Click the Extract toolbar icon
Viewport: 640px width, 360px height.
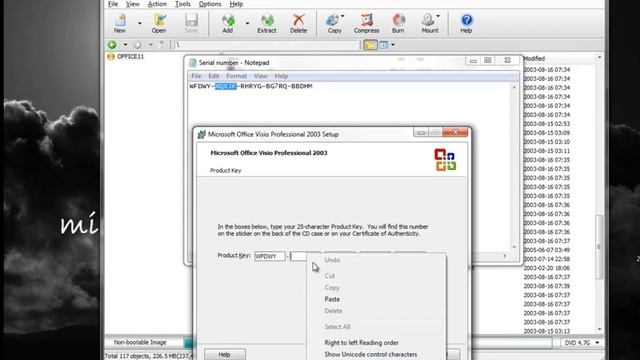click(x=267, y=23)
